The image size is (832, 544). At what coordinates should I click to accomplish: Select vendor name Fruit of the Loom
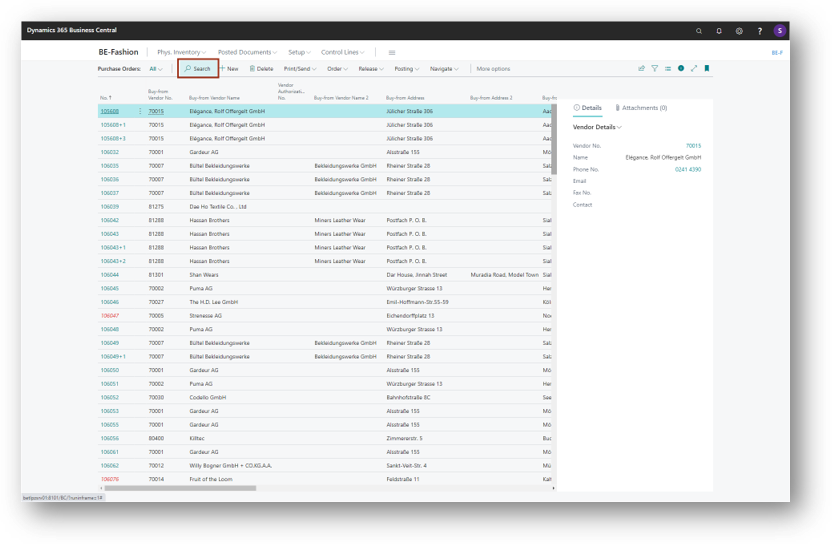(211, 479)
